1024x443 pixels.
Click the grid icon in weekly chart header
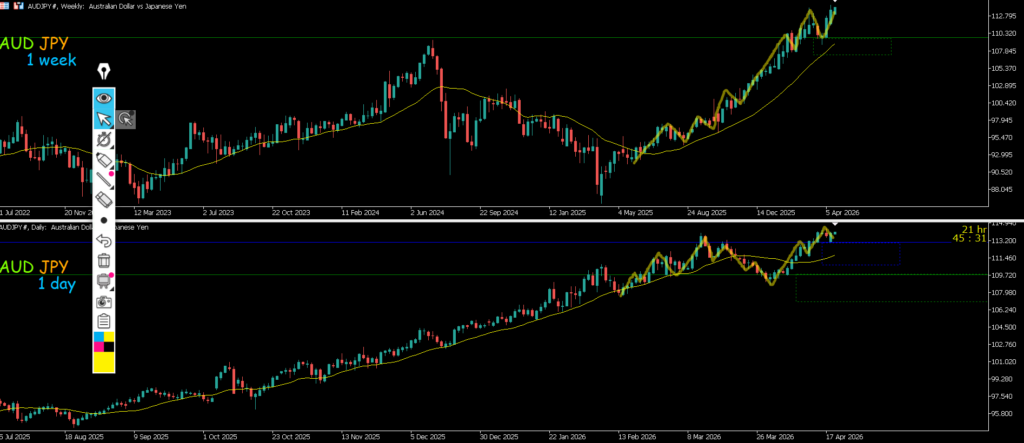pos(6,5)
